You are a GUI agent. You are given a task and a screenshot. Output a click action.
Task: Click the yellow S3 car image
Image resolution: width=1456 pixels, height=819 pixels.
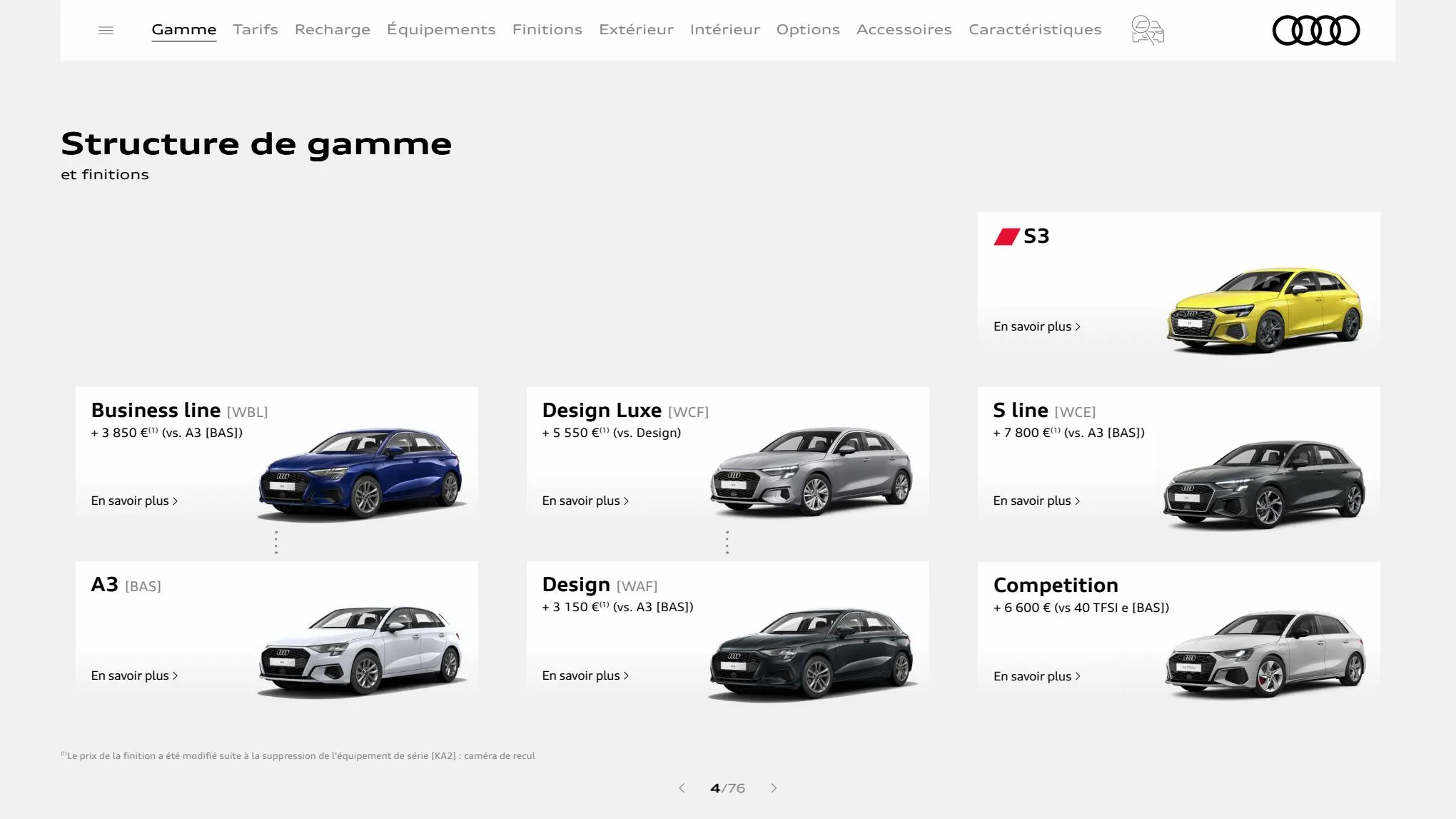point(1265,311)
